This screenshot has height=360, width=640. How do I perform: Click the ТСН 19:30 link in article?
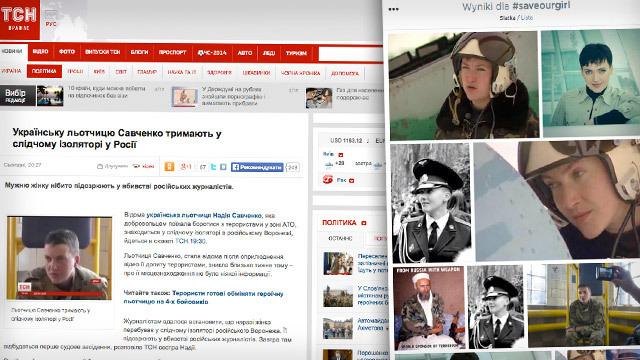pyautogui.click(x=190, y=241)
